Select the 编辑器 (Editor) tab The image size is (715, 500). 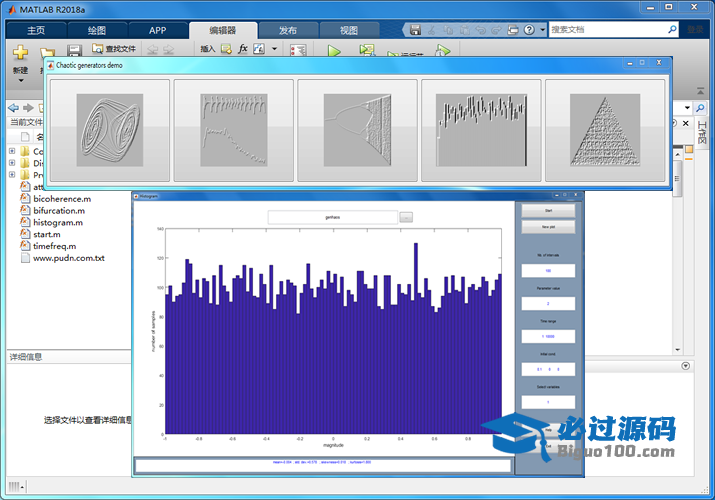click(x=223, y=30)
